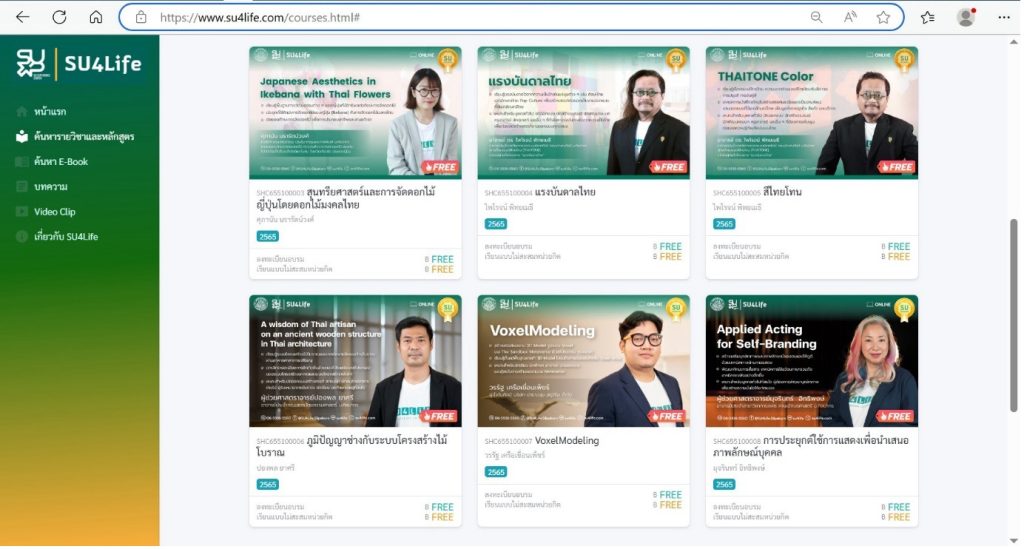Open Video Clip sidebar item
Screen dimensions: 1024x549
(54, 211)
